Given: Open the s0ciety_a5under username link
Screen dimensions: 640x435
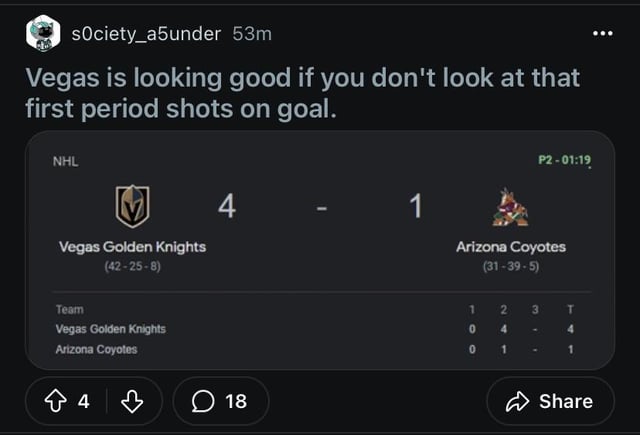Looking at the screenshot, I should 146,34.
